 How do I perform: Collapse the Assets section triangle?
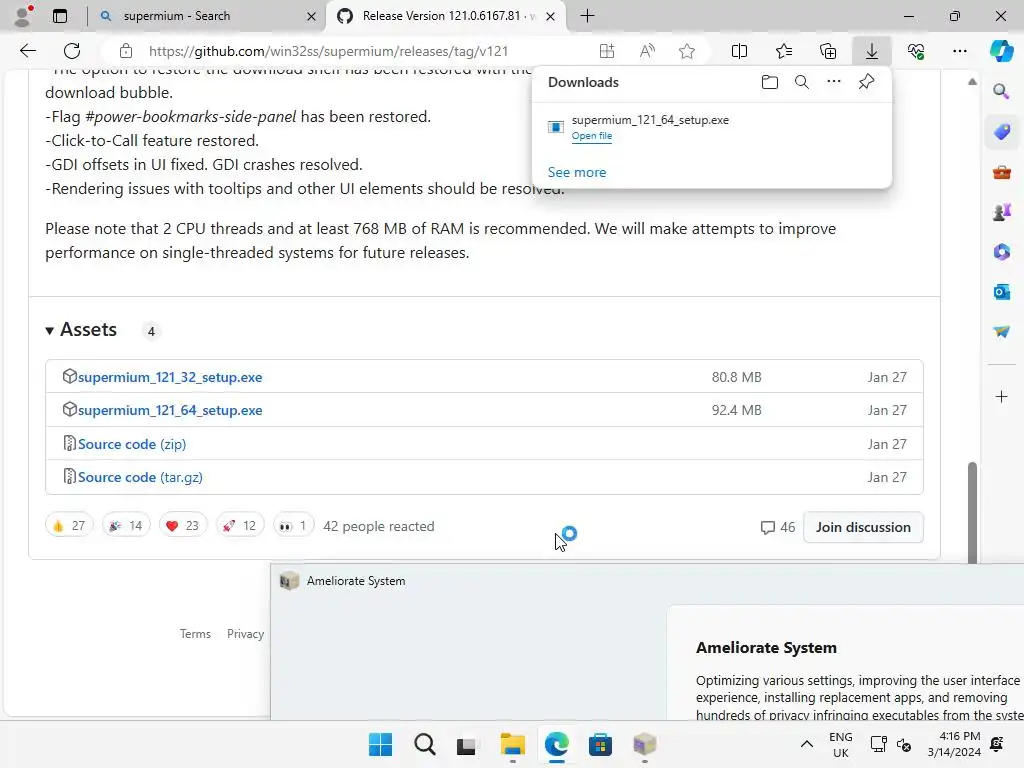50,330
